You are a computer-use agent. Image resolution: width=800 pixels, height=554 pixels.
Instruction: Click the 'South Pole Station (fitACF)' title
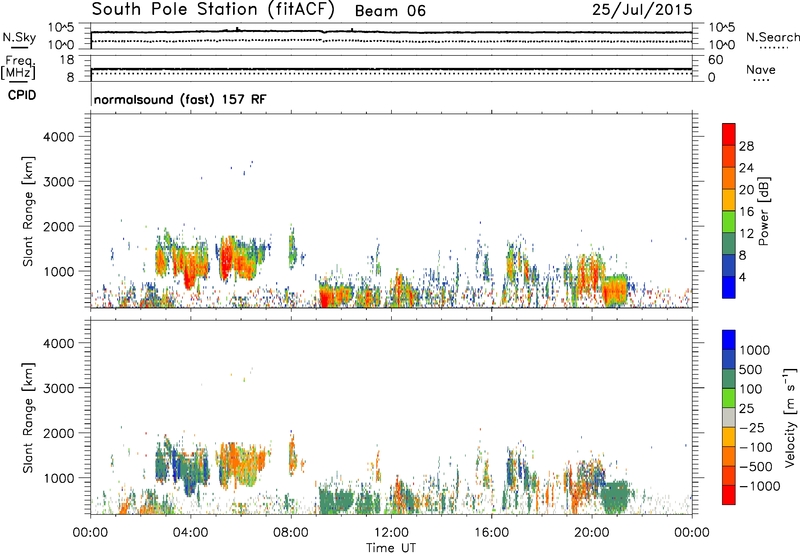coord(213,10)
